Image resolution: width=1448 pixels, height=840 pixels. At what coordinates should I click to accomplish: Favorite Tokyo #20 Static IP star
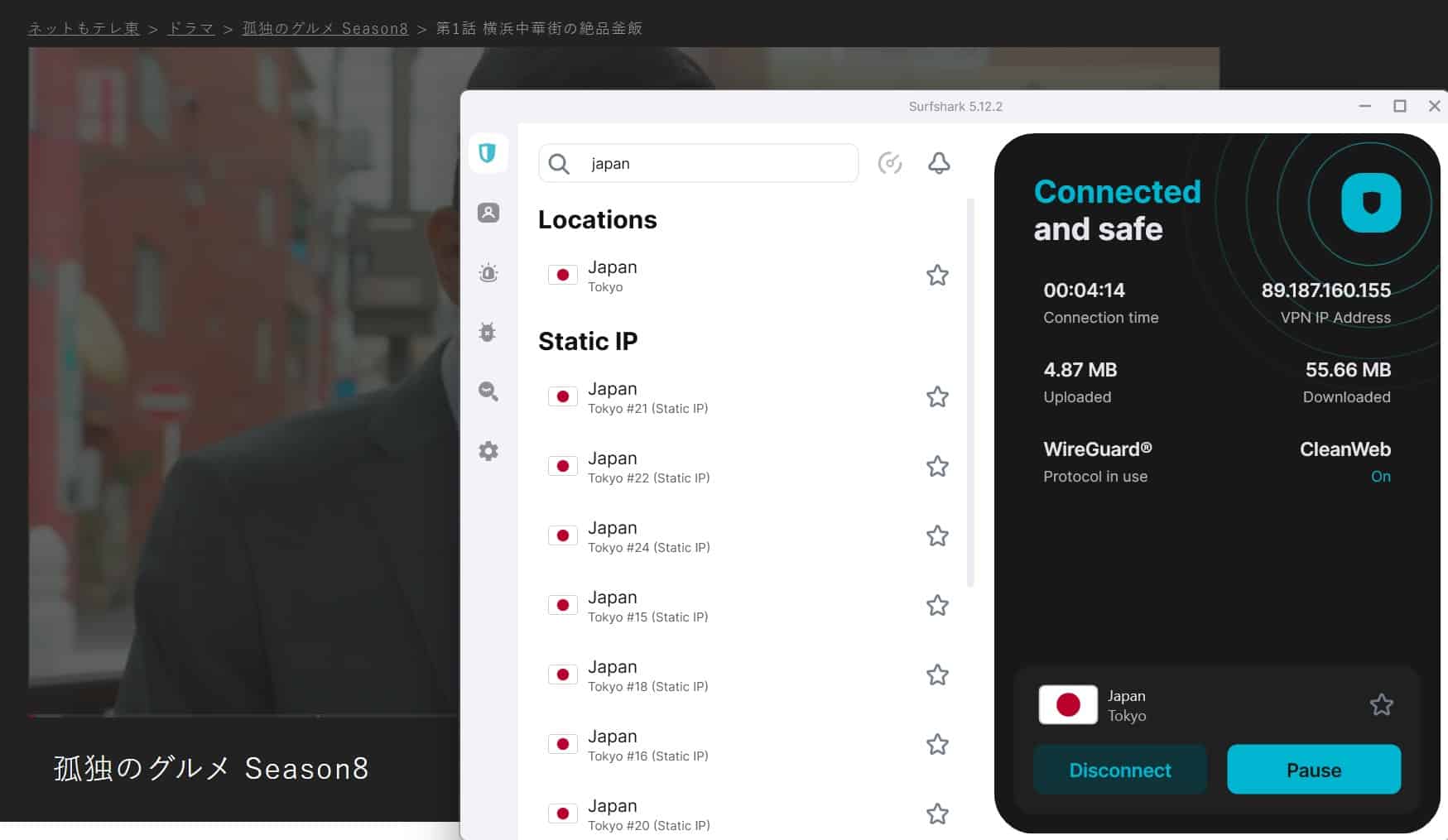coord(937,814)
